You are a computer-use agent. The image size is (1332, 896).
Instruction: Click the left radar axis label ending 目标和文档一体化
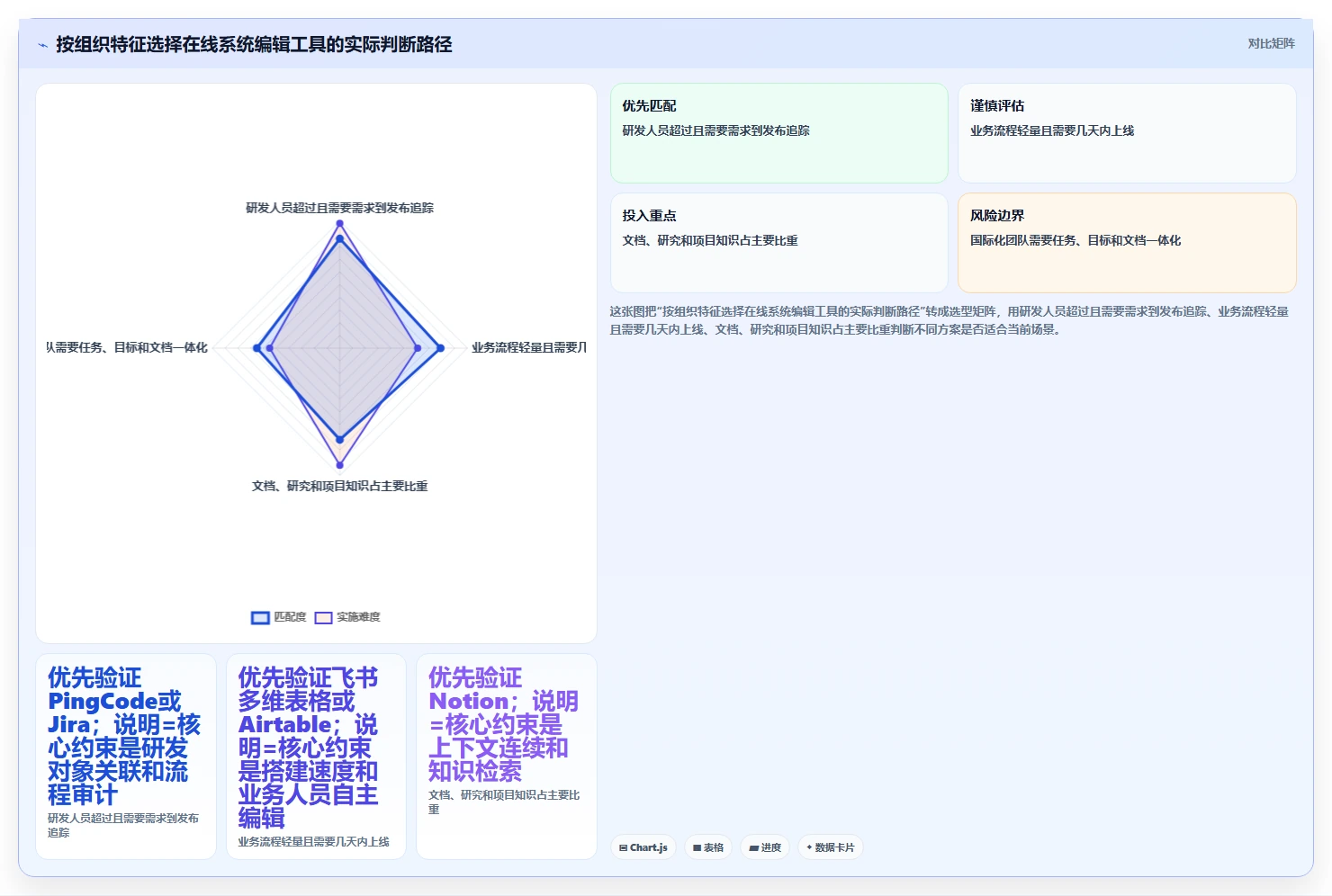click(x=127, y=347)
